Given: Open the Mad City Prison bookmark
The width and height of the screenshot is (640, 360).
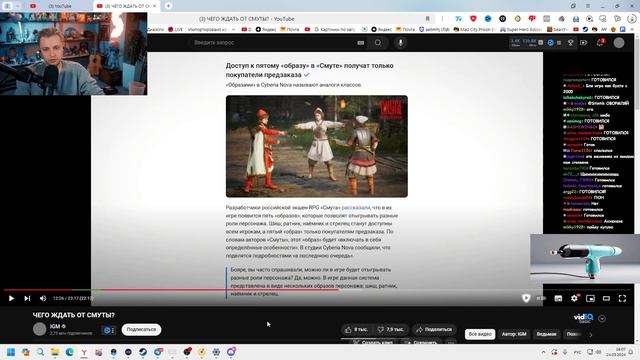Looking at the screenshot, I should coord(474,29).
